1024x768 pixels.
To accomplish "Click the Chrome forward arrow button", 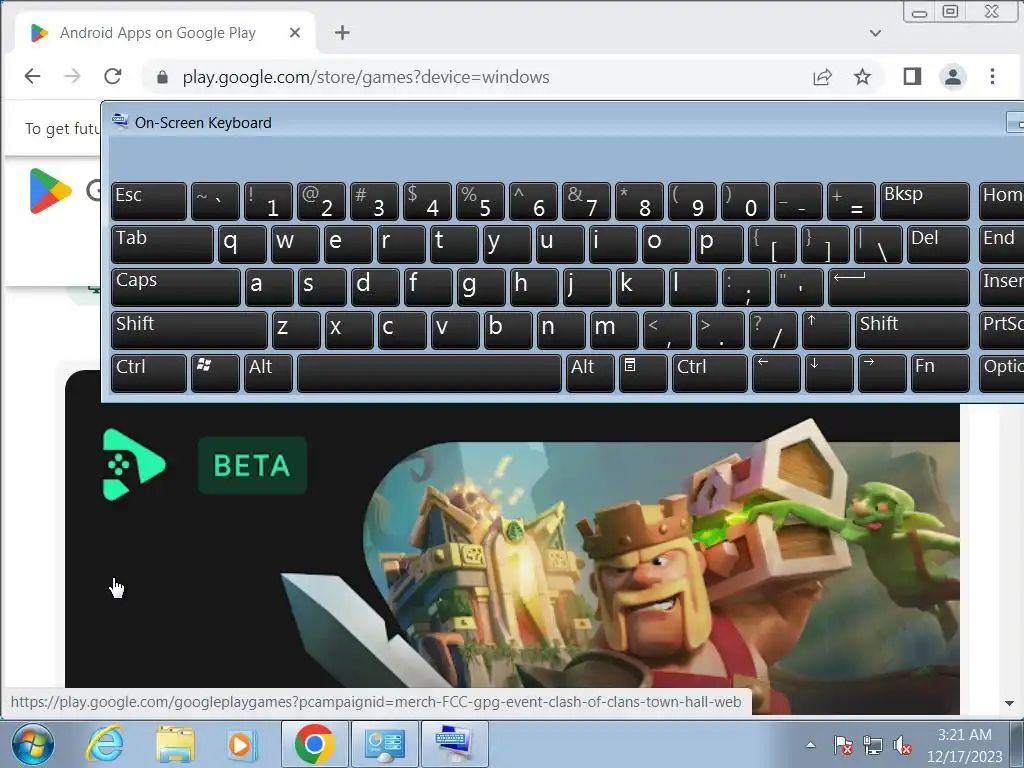I will pos(72,76).
